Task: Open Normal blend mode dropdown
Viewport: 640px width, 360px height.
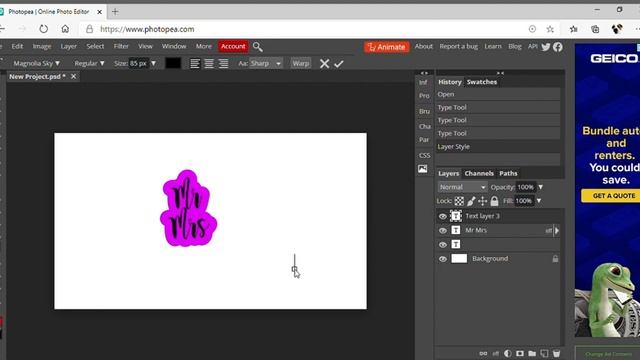Action: 462,187
